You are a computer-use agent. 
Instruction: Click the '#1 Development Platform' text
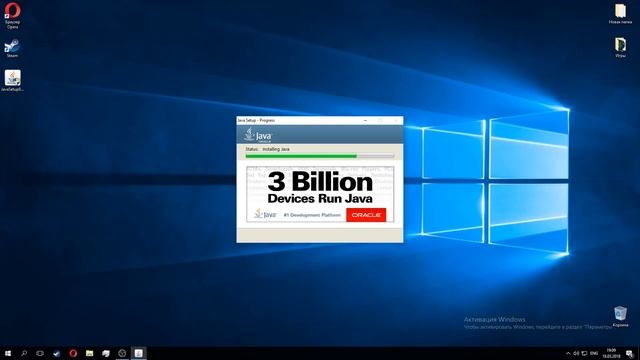[312, 215]
